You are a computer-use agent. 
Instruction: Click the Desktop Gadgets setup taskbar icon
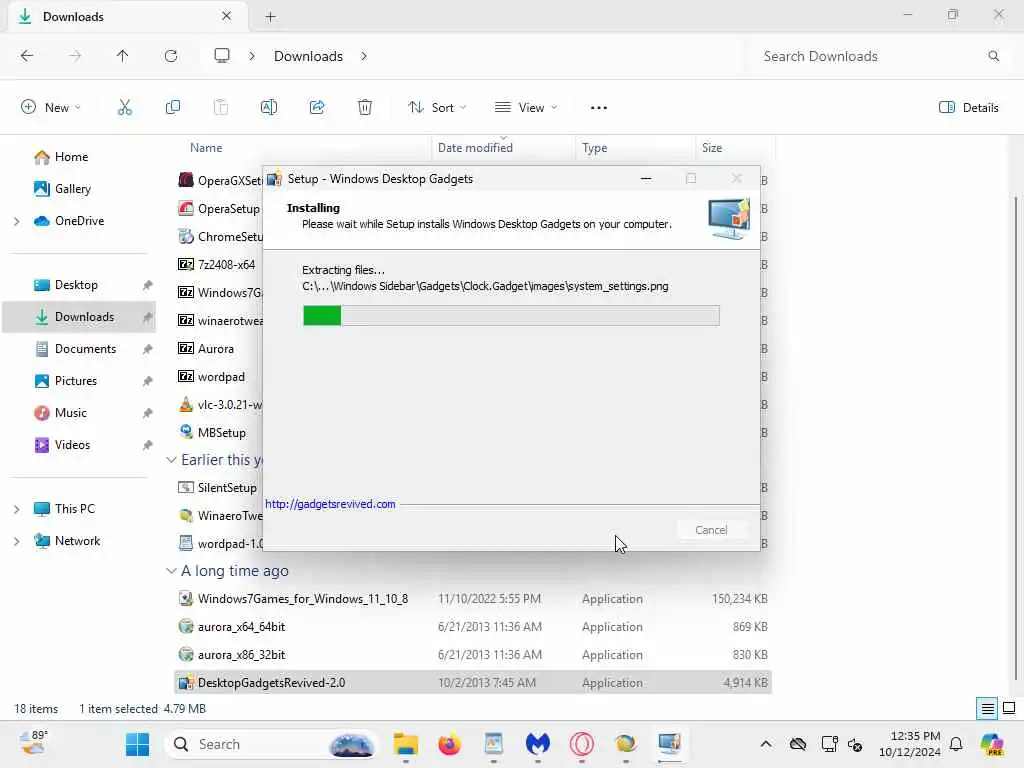pyautogui.click(x=669, y=744)
